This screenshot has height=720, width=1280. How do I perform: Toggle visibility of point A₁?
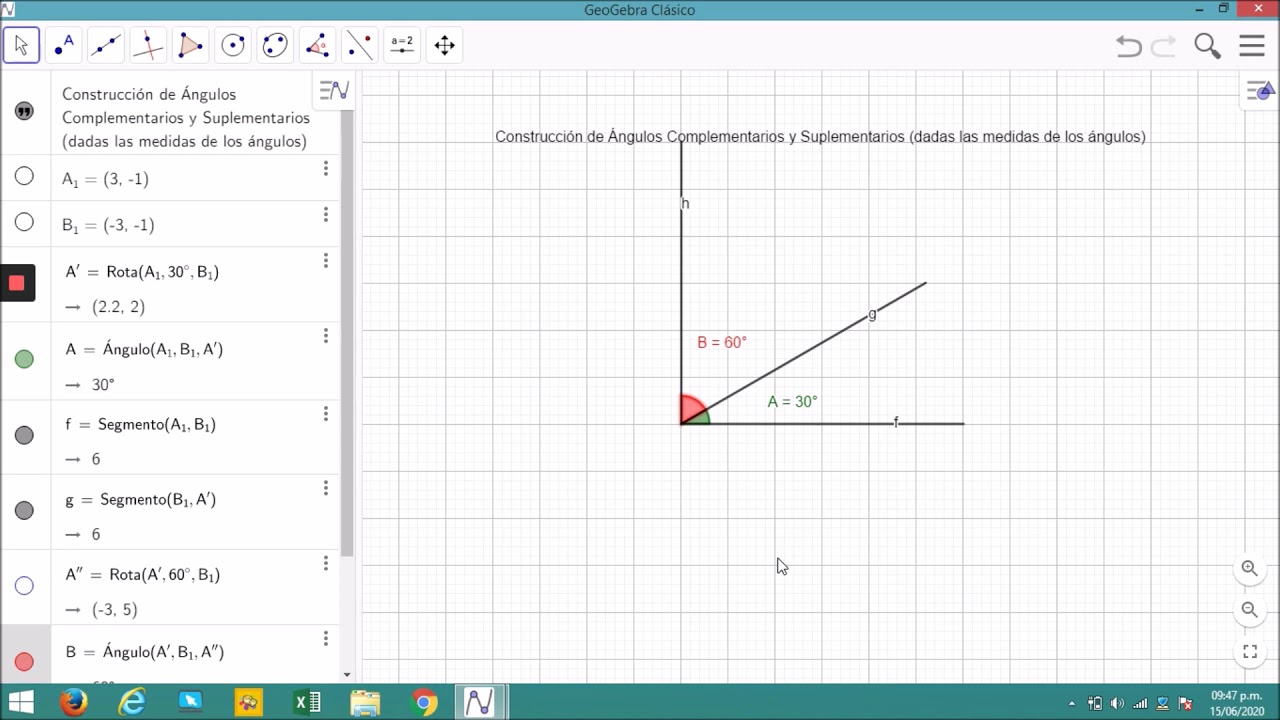tap(24, 177)
